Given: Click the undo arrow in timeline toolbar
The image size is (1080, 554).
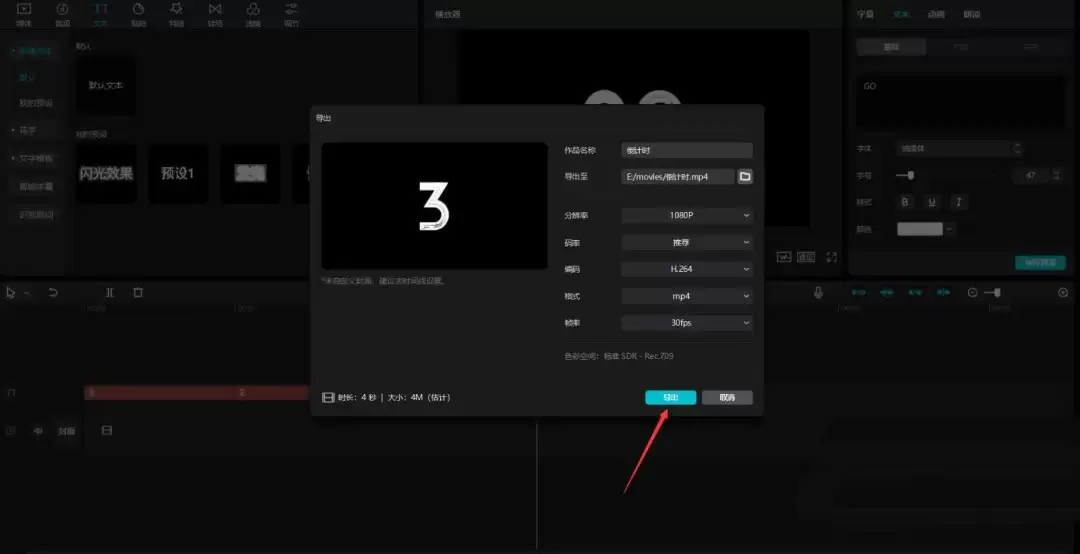Looking at the screenshot, I should point(53,292).
